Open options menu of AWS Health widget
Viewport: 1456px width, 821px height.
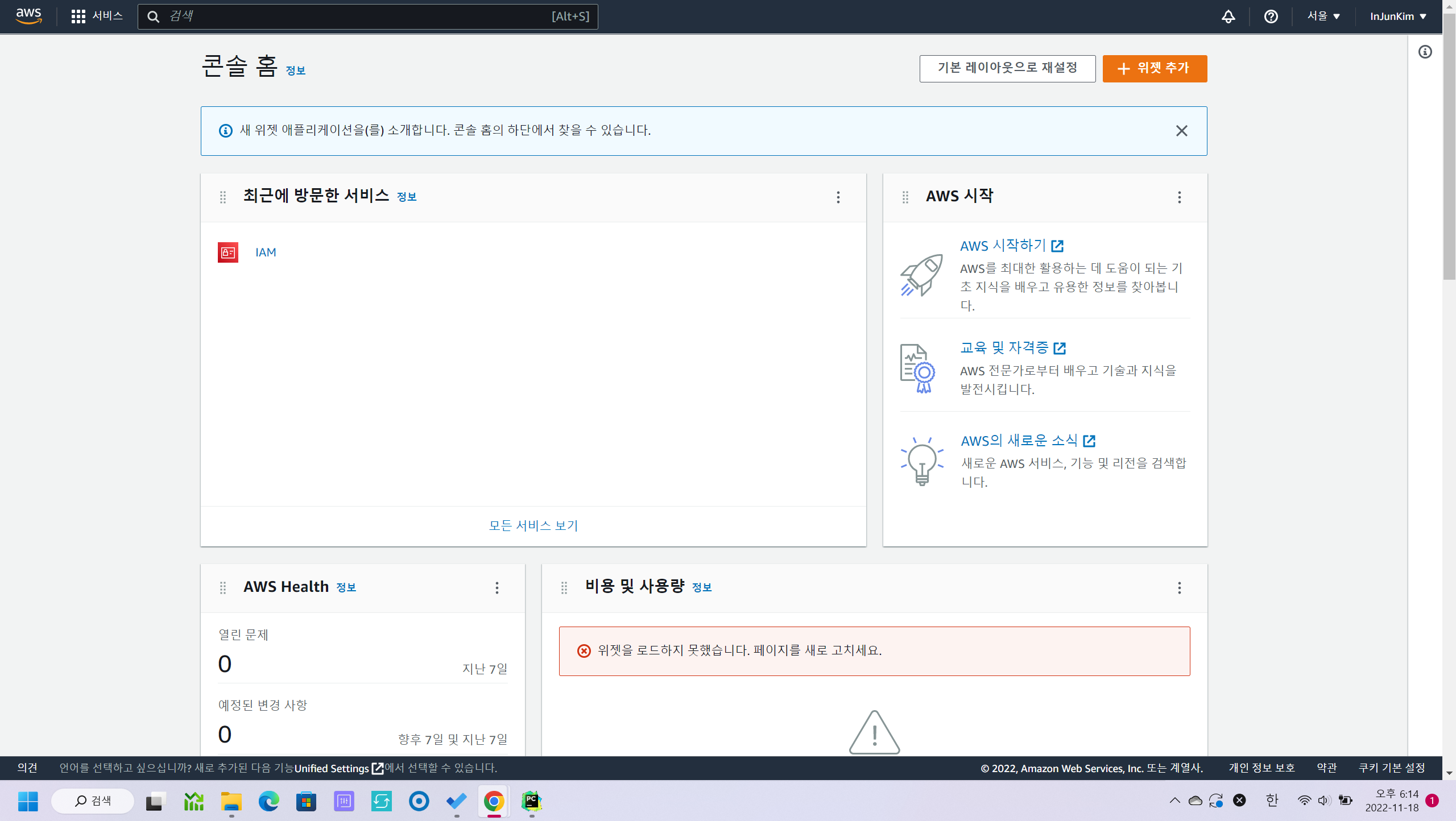click(497, 588)
